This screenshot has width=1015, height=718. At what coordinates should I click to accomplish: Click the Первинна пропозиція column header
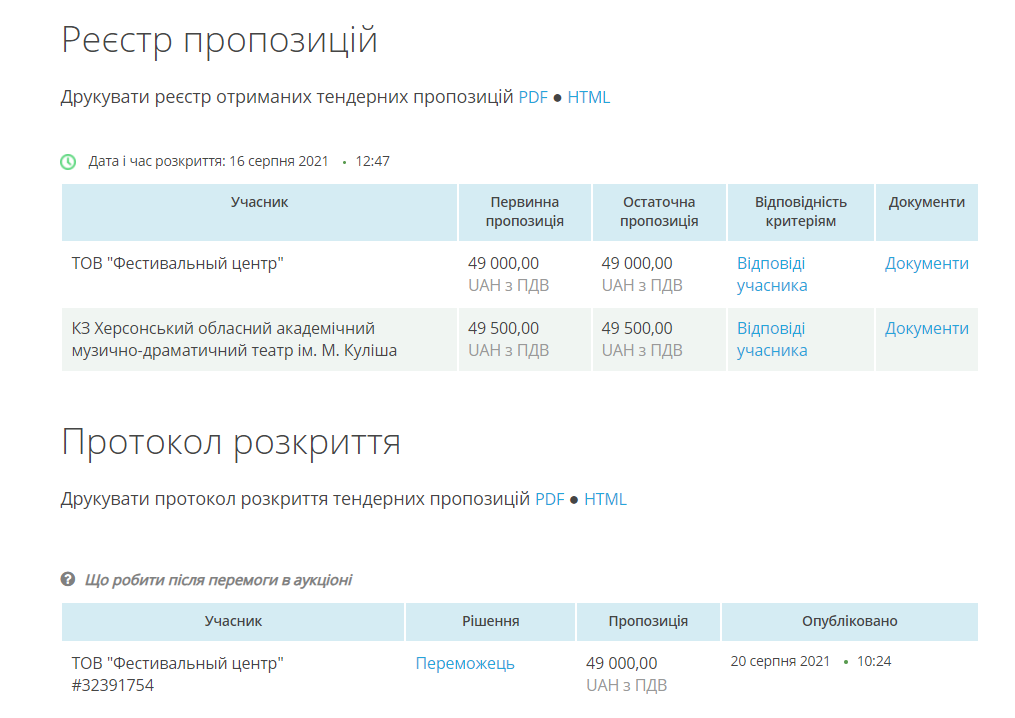(524, 212)
